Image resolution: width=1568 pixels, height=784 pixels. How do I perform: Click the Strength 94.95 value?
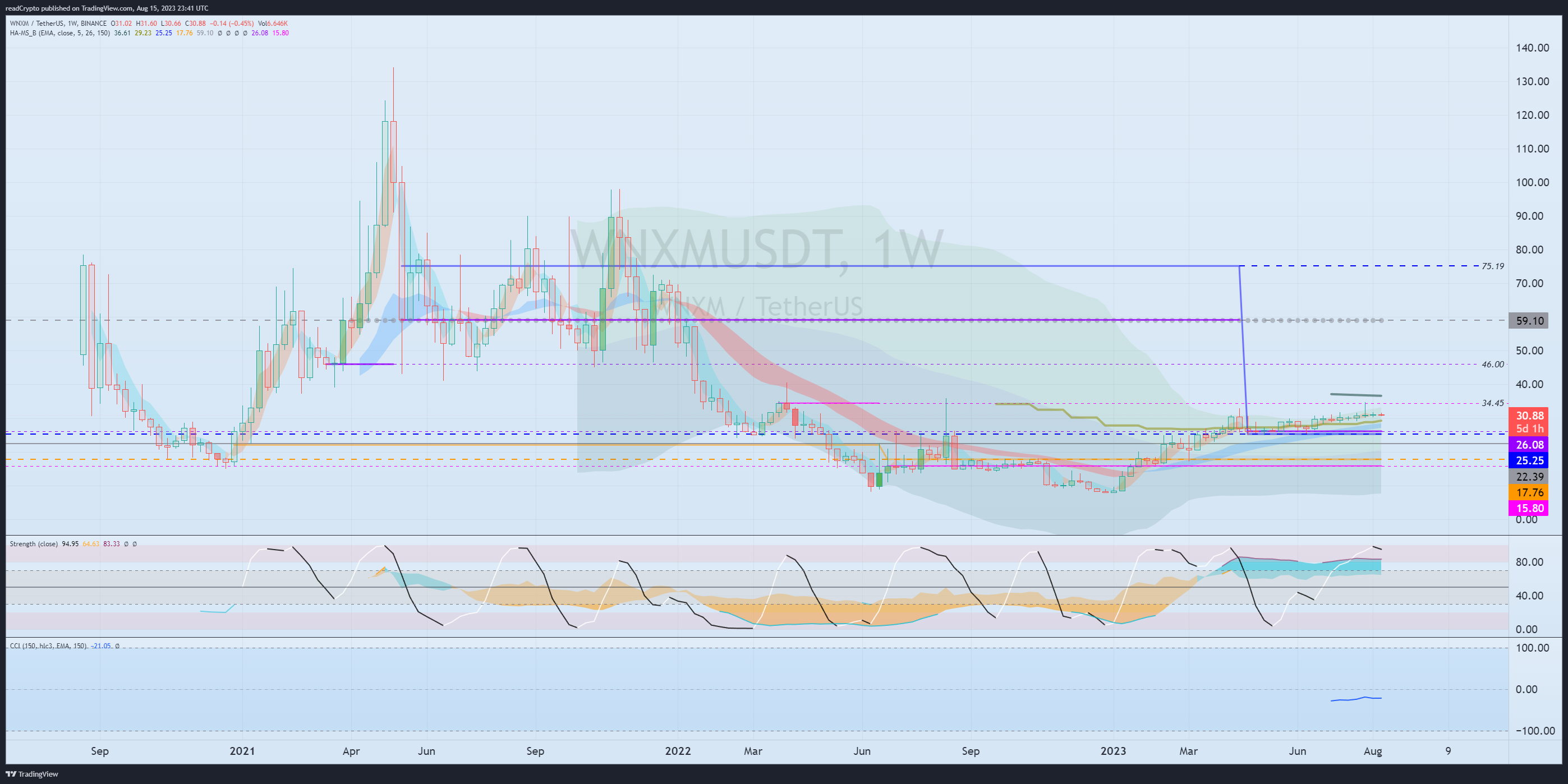[x=70, y=543]
